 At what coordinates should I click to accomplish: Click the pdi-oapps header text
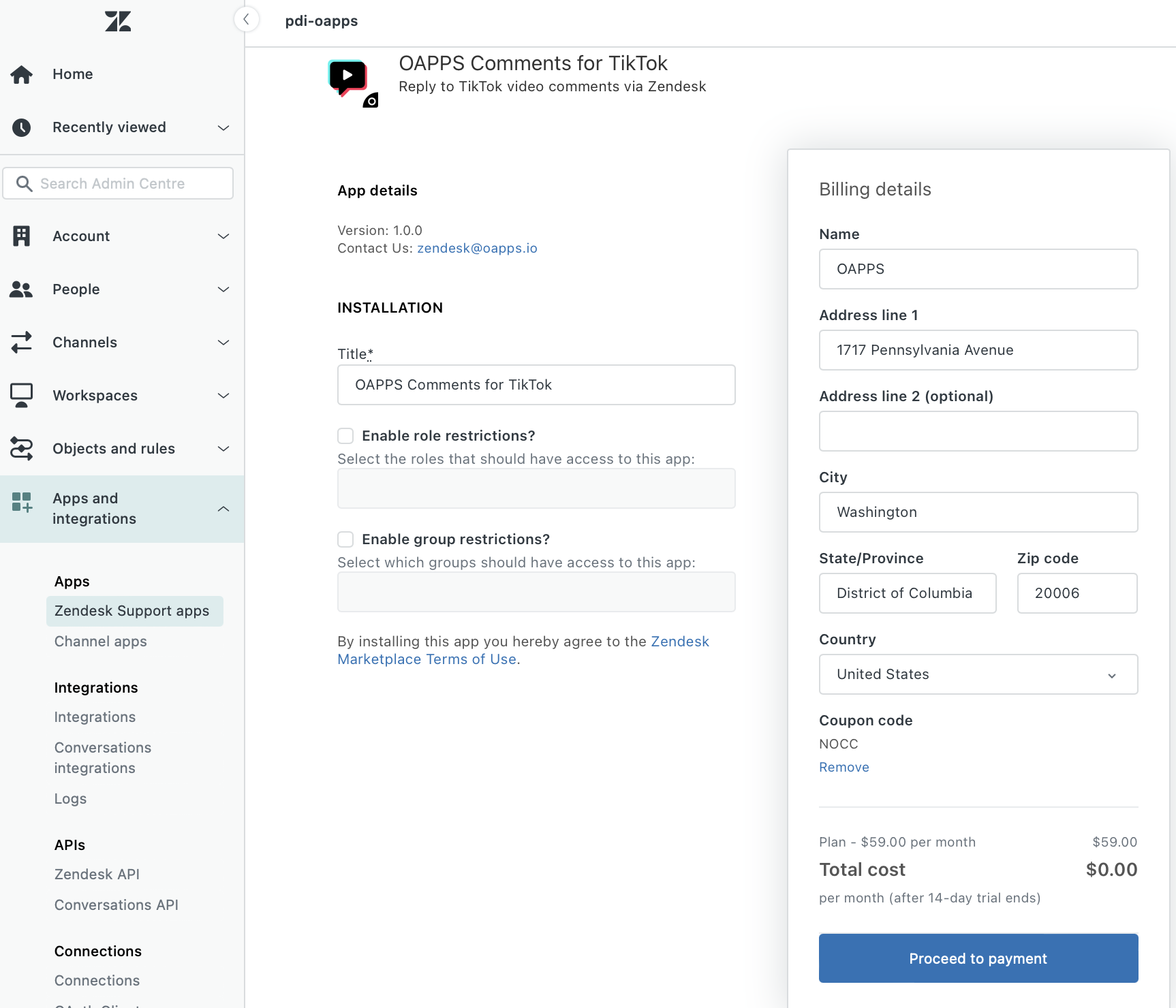322,21
